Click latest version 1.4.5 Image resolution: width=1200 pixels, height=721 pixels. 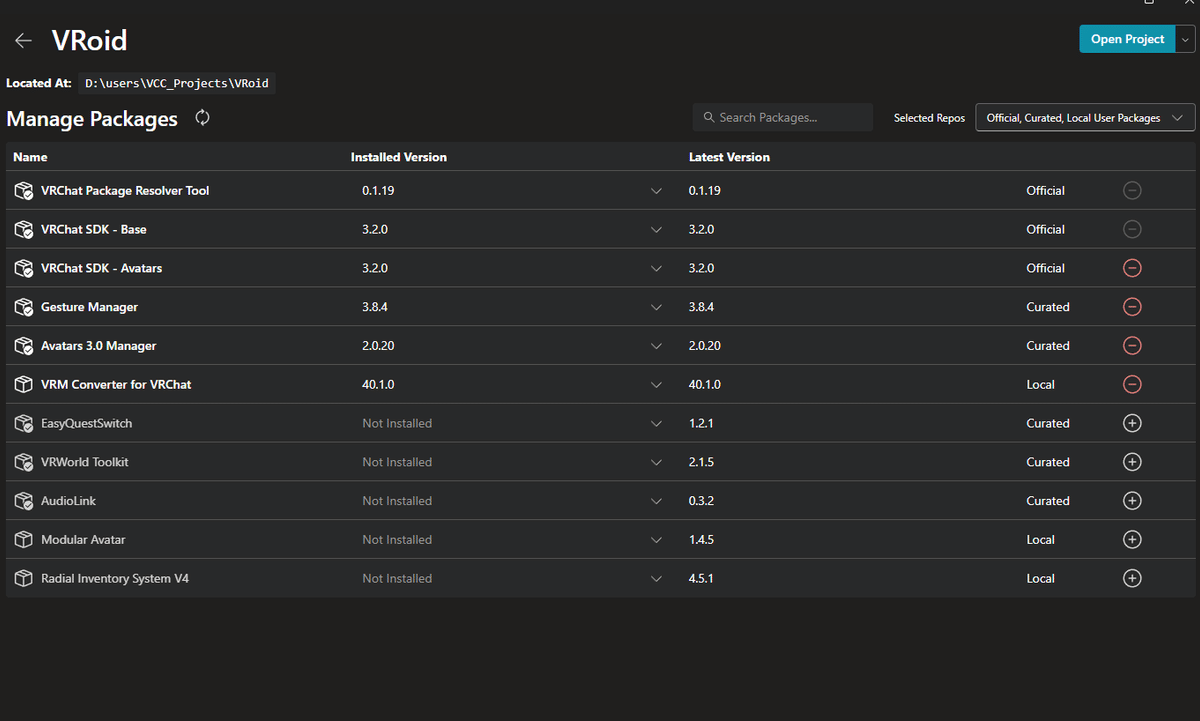point(702,540)
